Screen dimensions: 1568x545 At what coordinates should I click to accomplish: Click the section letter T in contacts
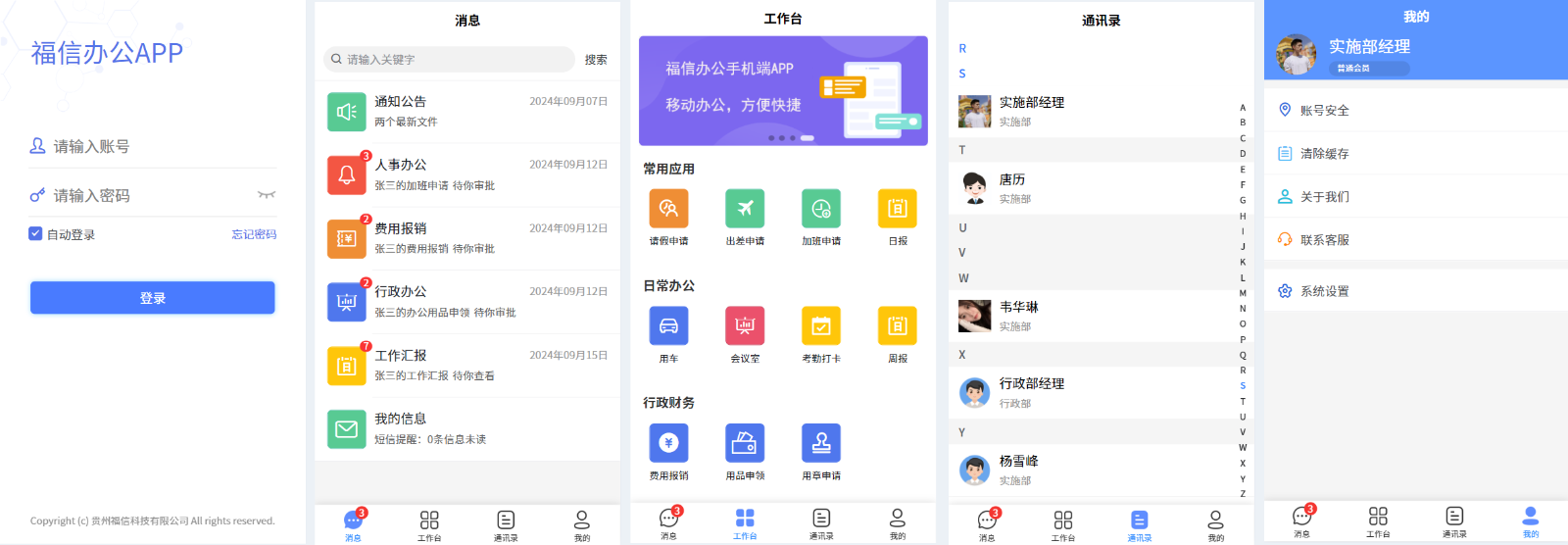[962, 150]
